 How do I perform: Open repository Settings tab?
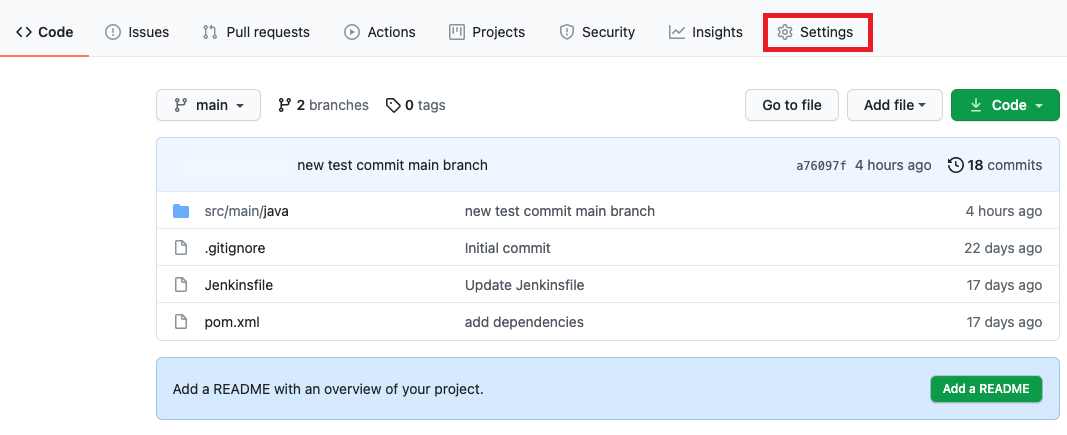815,32
